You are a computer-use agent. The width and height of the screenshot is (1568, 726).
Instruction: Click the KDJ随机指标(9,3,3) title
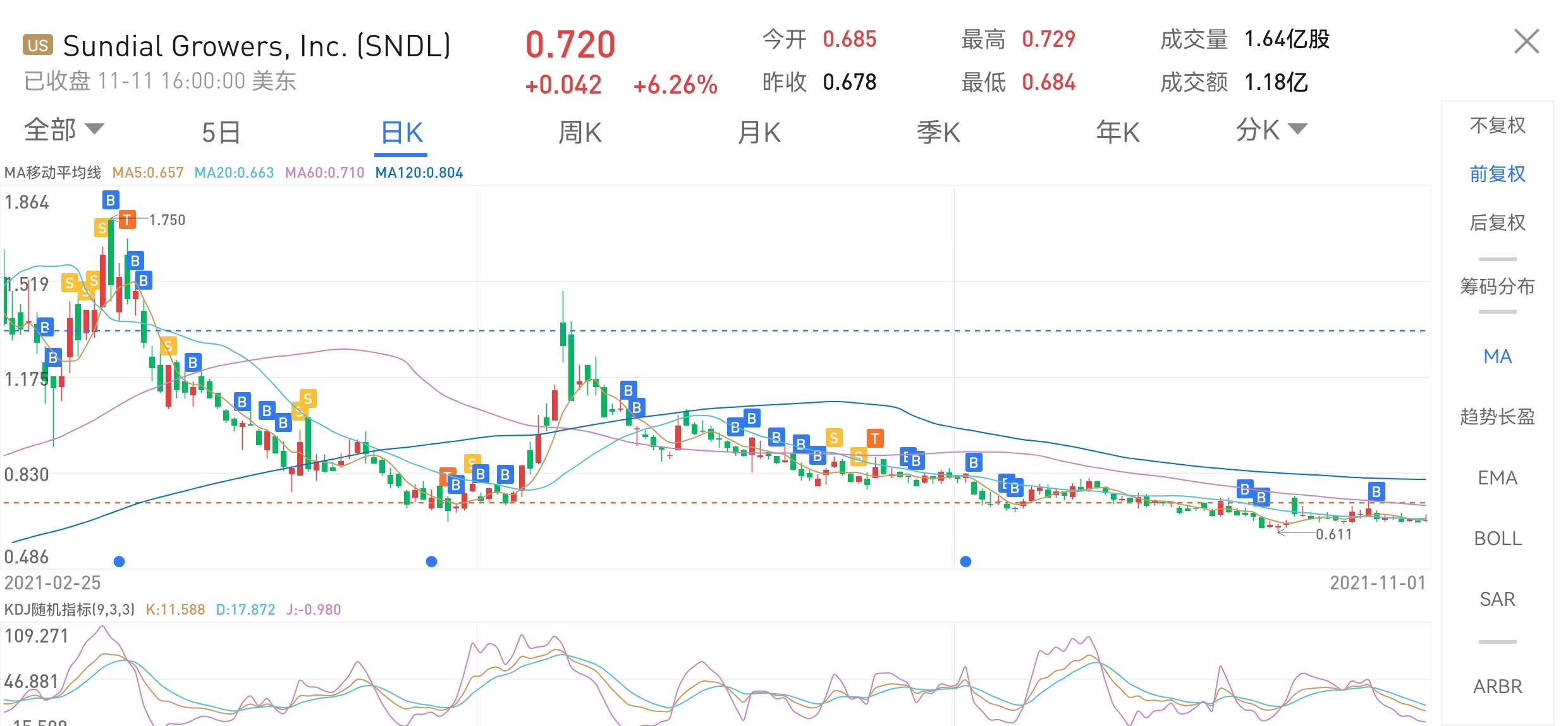(70, 609)
